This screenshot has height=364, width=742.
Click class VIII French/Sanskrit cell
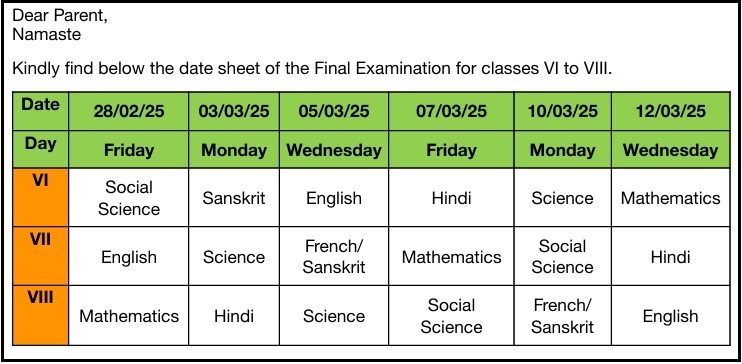[x=563, y=315]
